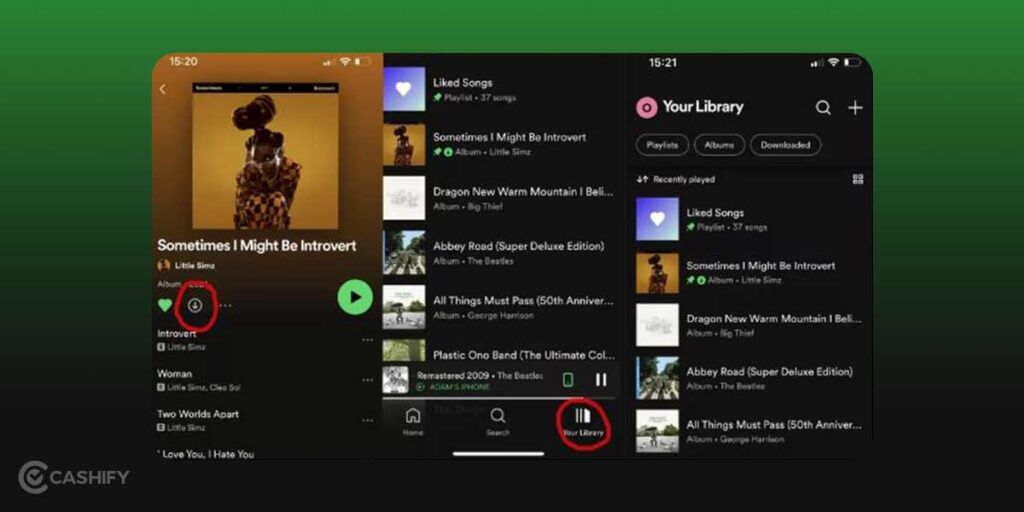
Task: Tap the pink profile avatar beside Your Library
Action: pyautogui.click(x=647, y=108)
